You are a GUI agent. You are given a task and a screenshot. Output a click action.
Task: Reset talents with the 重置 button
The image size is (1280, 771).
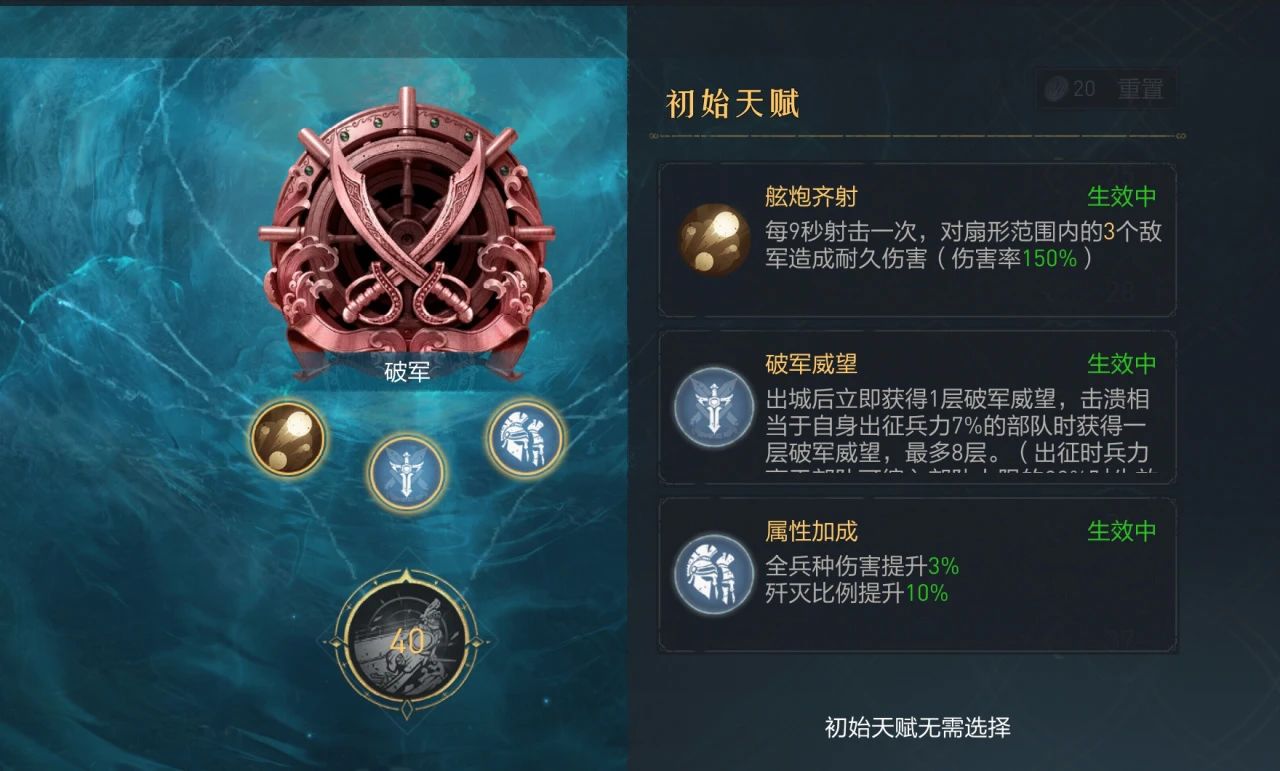click(x=1140, y=89)
